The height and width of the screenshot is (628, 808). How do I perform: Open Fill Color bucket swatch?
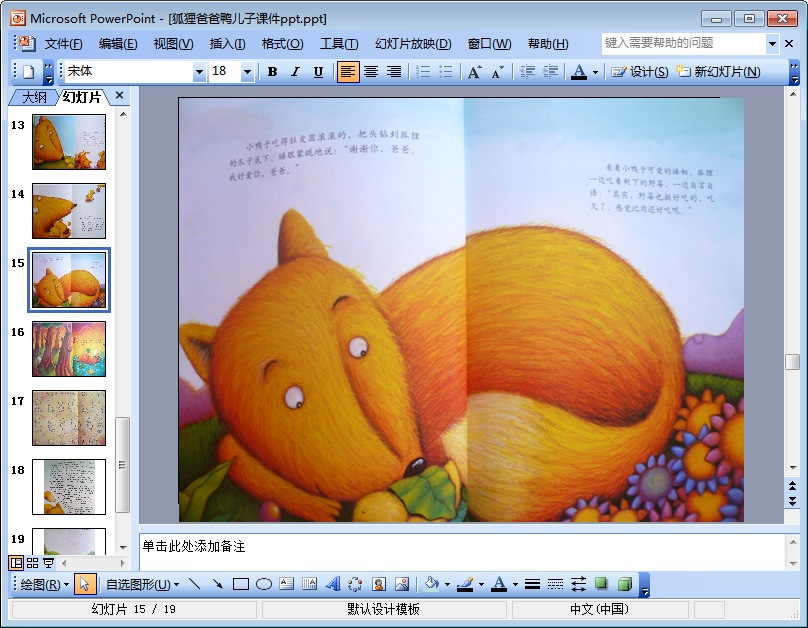tap(431, 584)
